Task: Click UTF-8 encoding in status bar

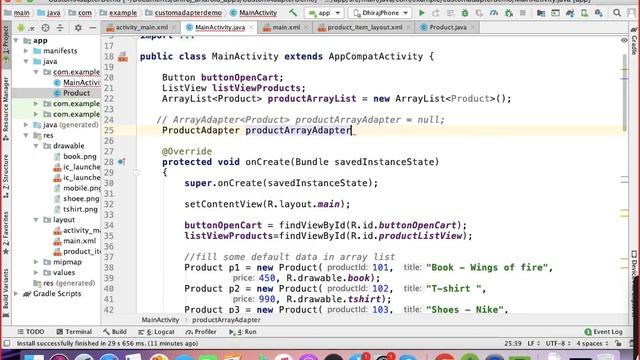Action: [x=557, y=344]
